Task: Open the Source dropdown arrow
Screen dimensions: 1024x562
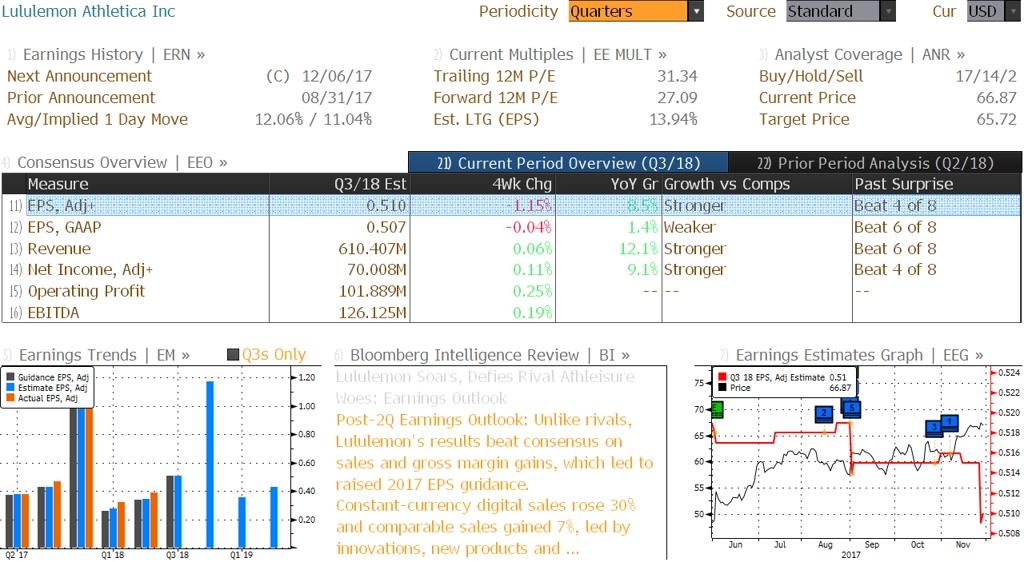Action: point(888,11)
